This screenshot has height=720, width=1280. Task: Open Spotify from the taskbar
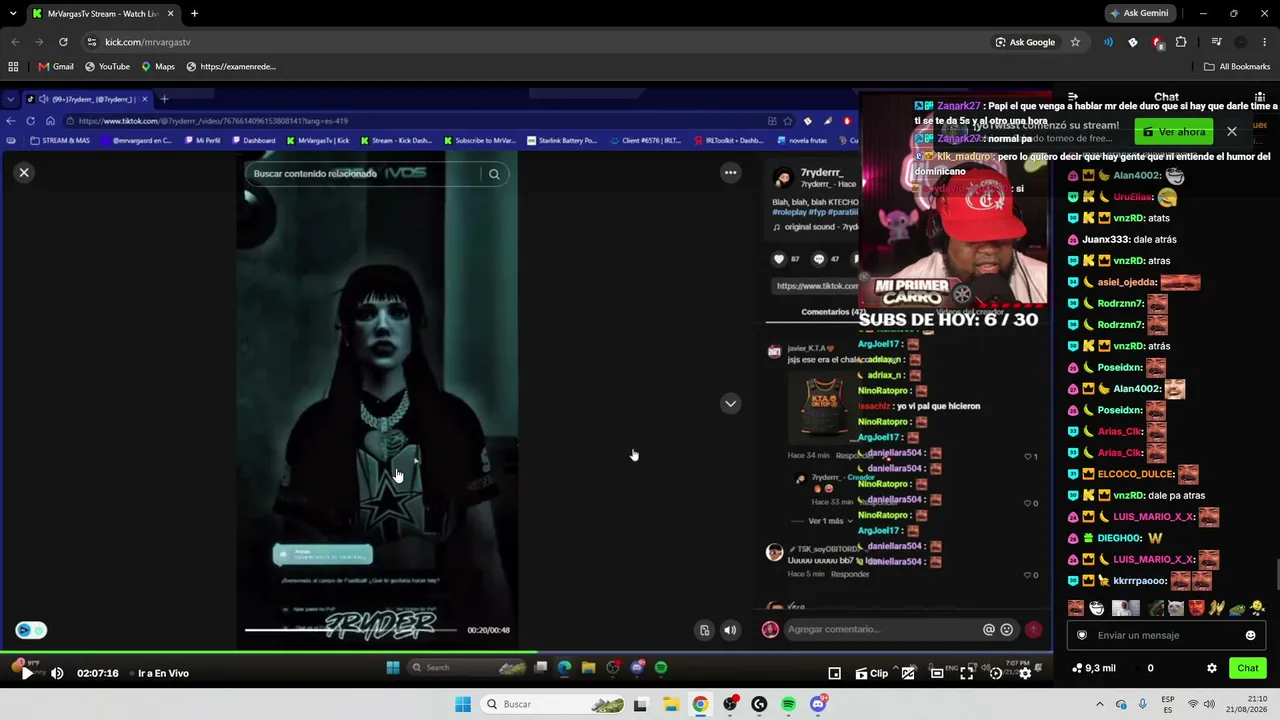[789, 704]
